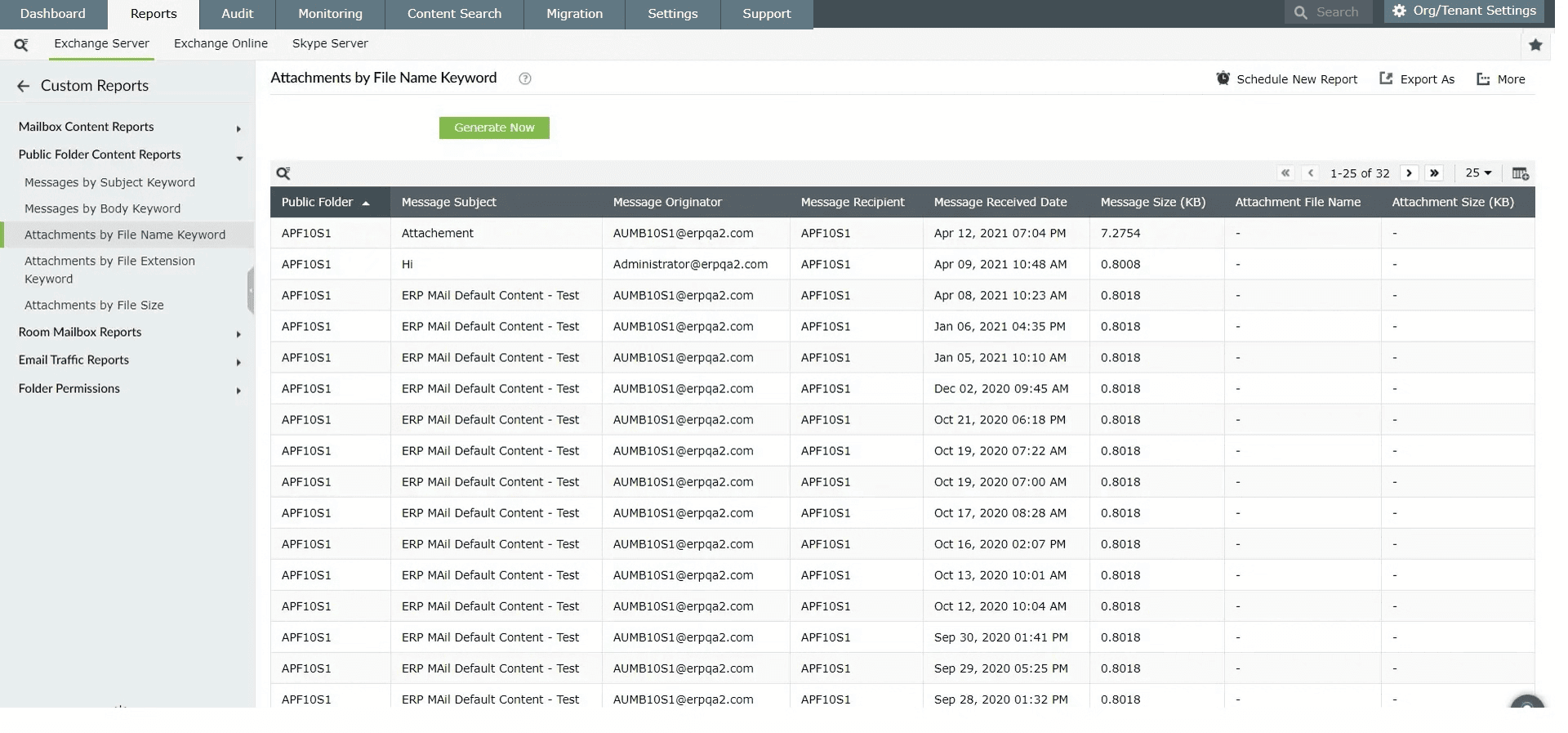Click the back arrow beside Custom Reports
This screenshot has width=1568, height=733.
(23, 86)
